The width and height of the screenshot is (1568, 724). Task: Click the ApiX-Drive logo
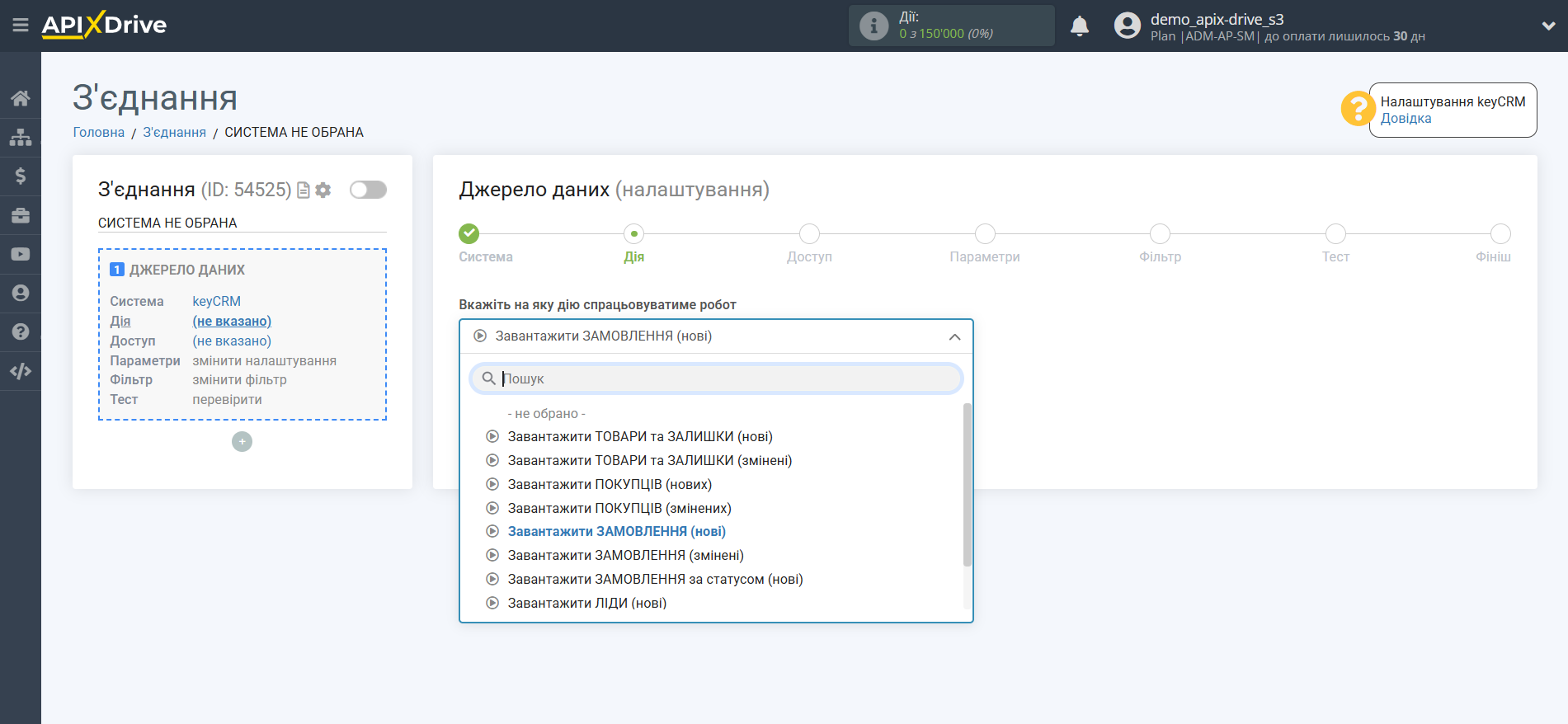point(104,25)
